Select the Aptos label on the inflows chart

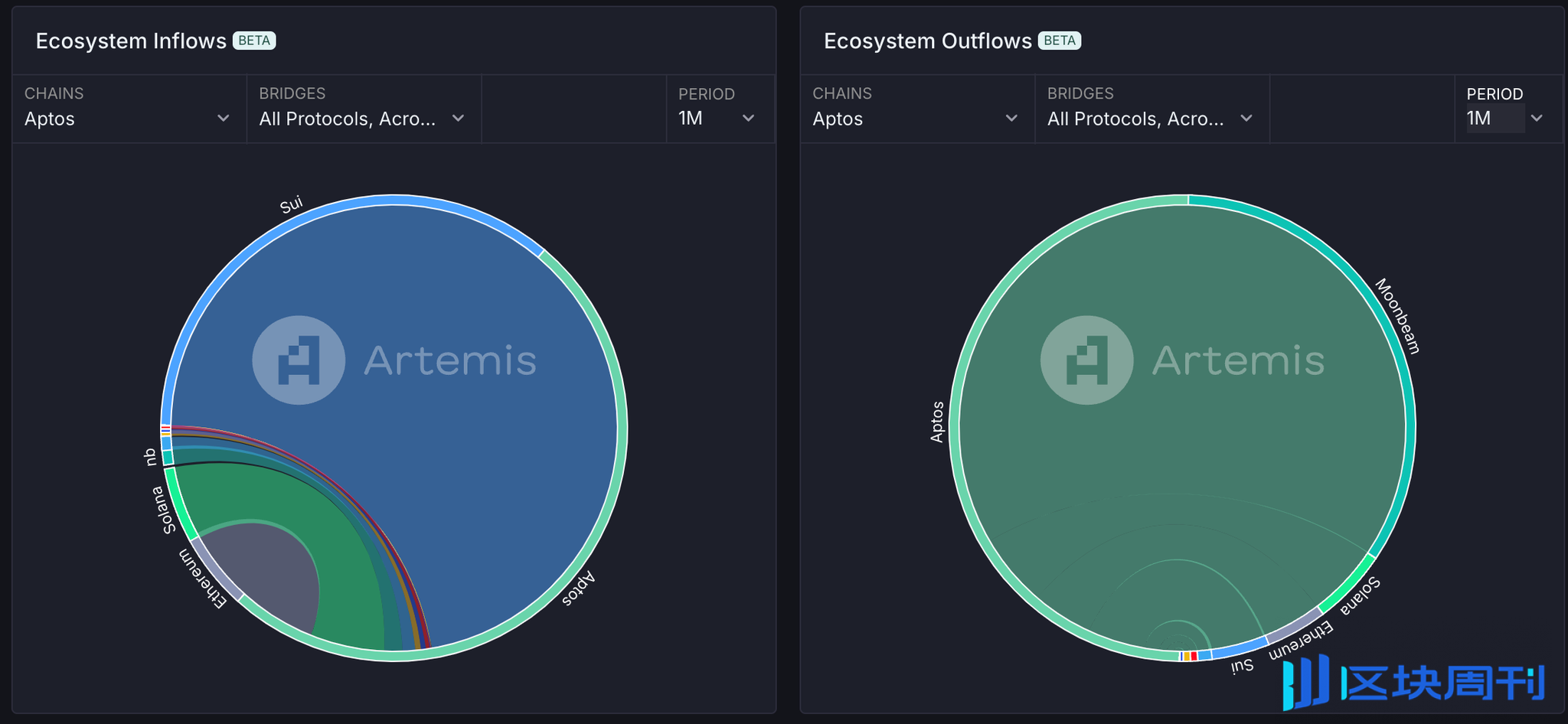[x=578, y=589]
